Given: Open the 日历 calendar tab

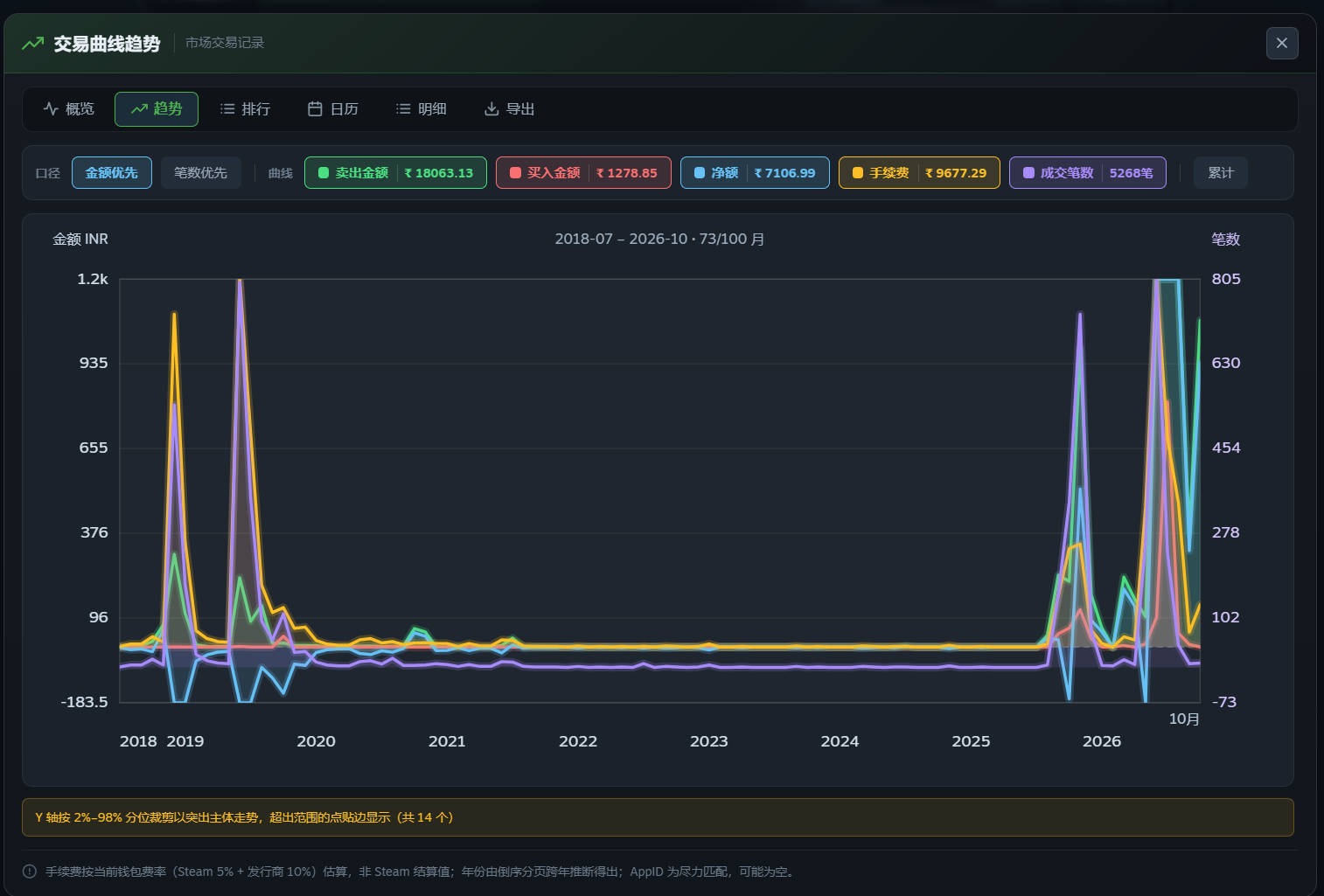Looking at the screenshot, I should [x=333, y=109].
